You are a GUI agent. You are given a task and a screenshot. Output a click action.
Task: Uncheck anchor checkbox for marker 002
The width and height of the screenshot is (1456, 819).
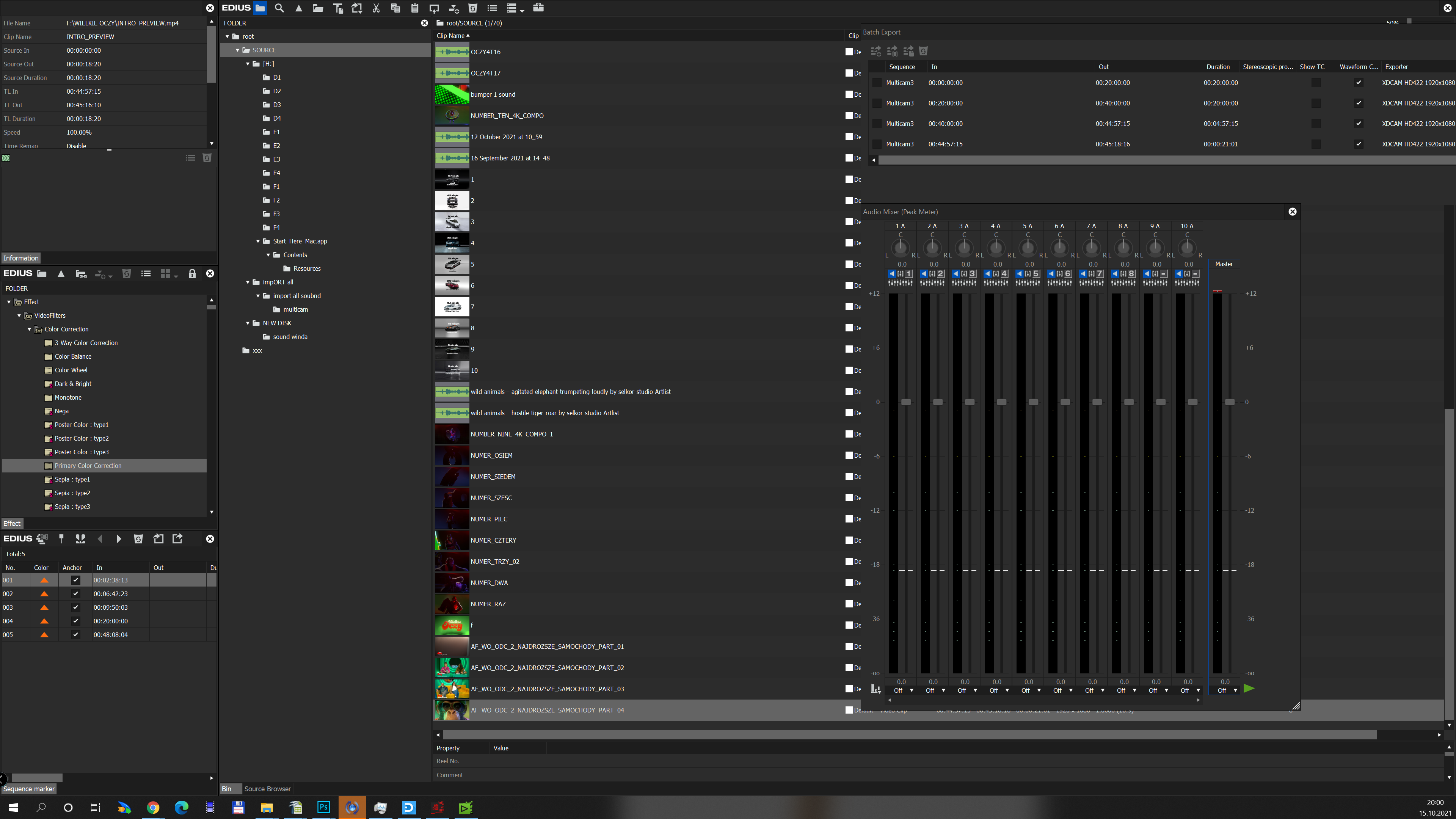75,593
